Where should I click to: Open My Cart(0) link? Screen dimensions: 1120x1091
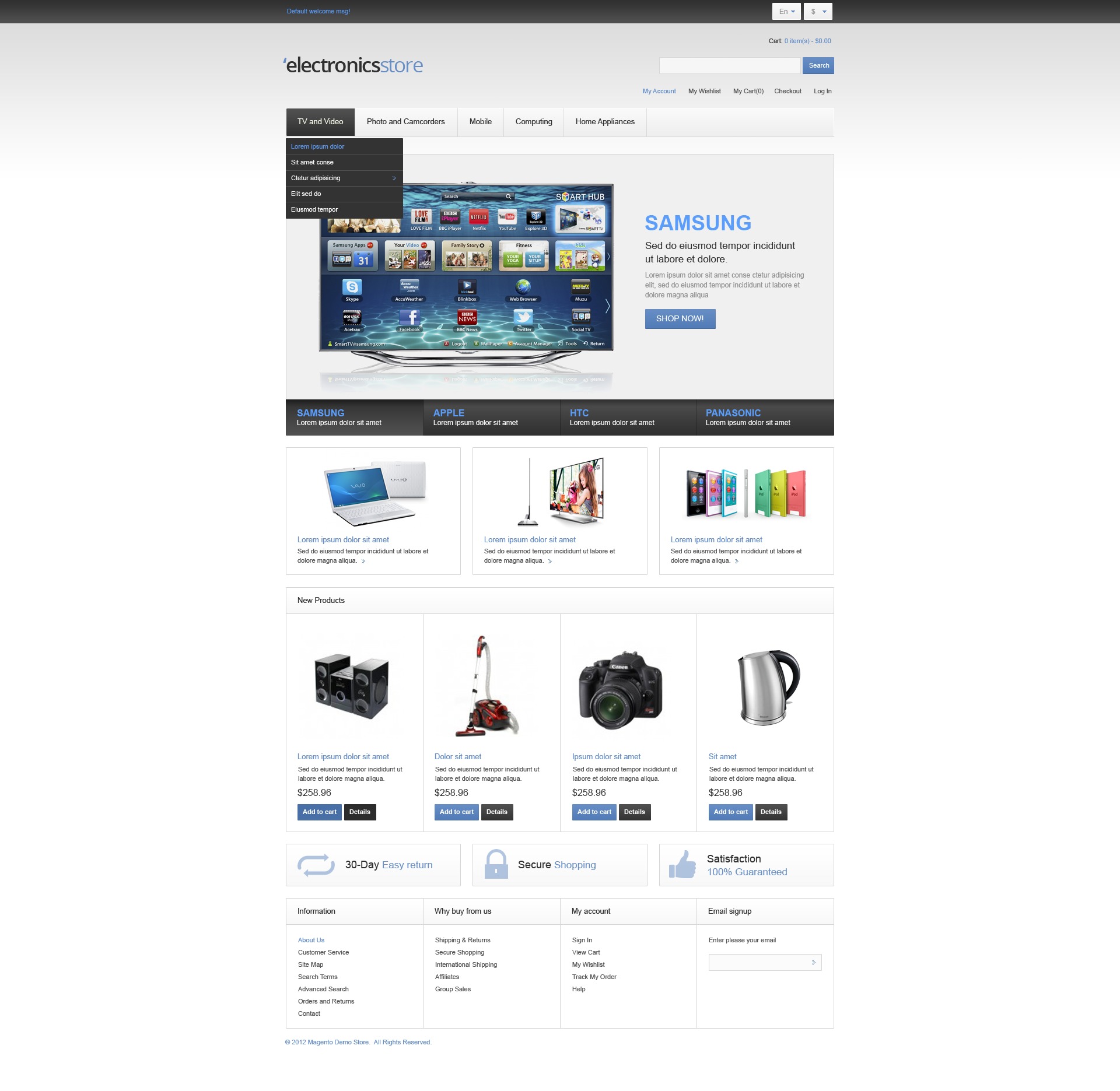(x=748, y=92)
